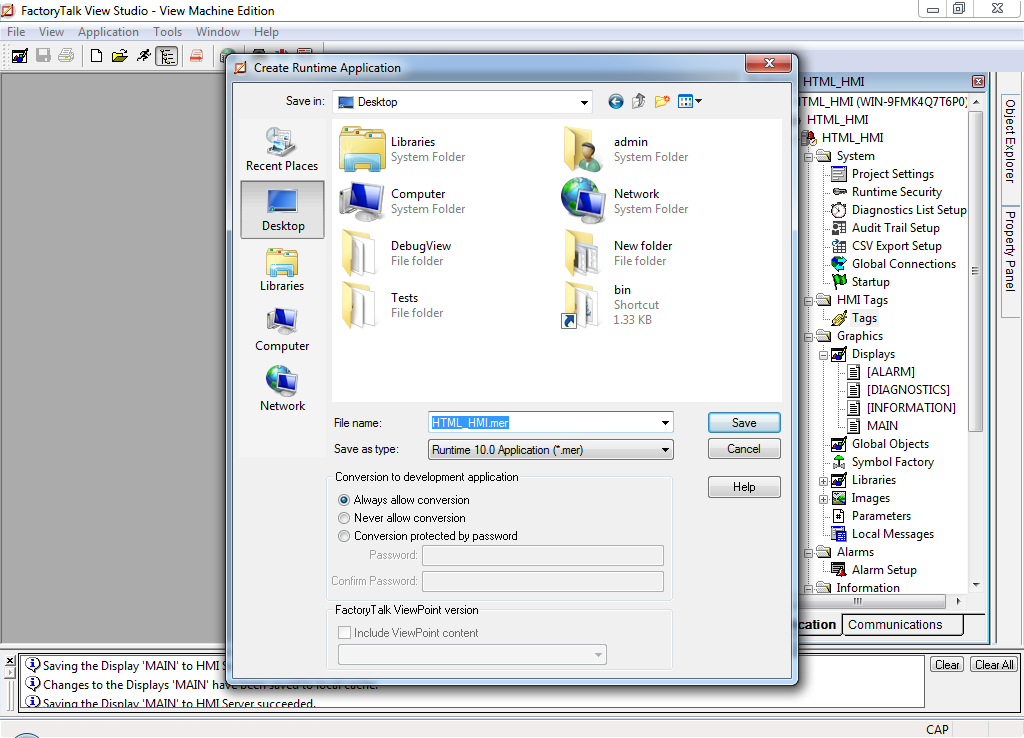The image size is (1024, 738).
Task: Open the Application menu
Action: click(x=108, y=32)
